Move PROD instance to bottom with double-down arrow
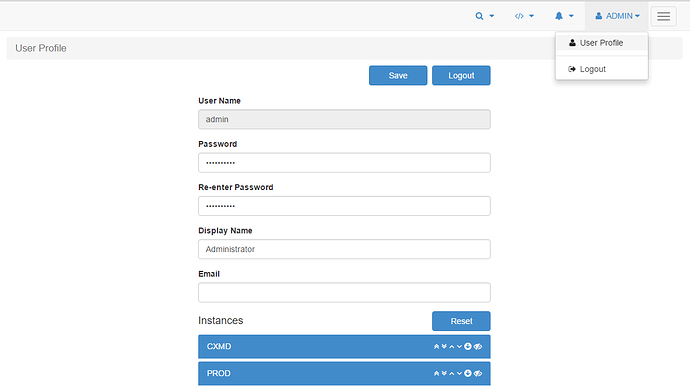690x388 pixels. tap(444, 373)
